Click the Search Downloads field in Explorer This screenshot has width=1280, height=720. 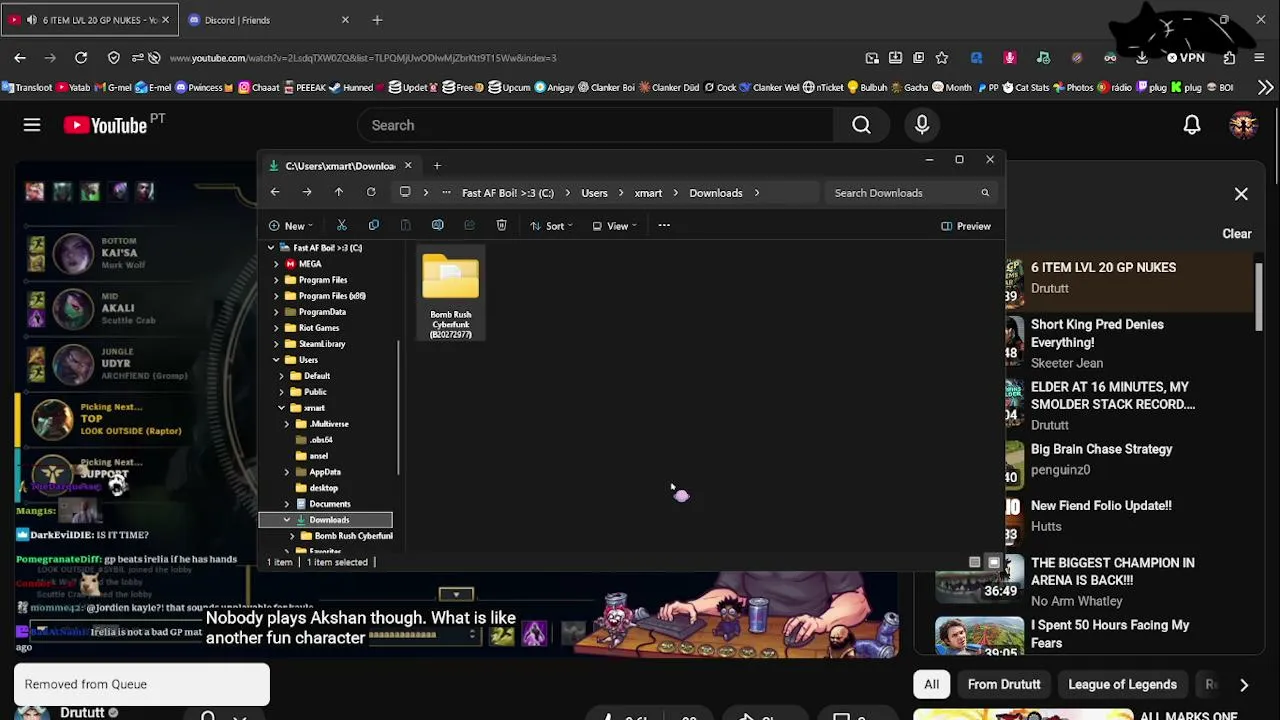tap(912, 193)
